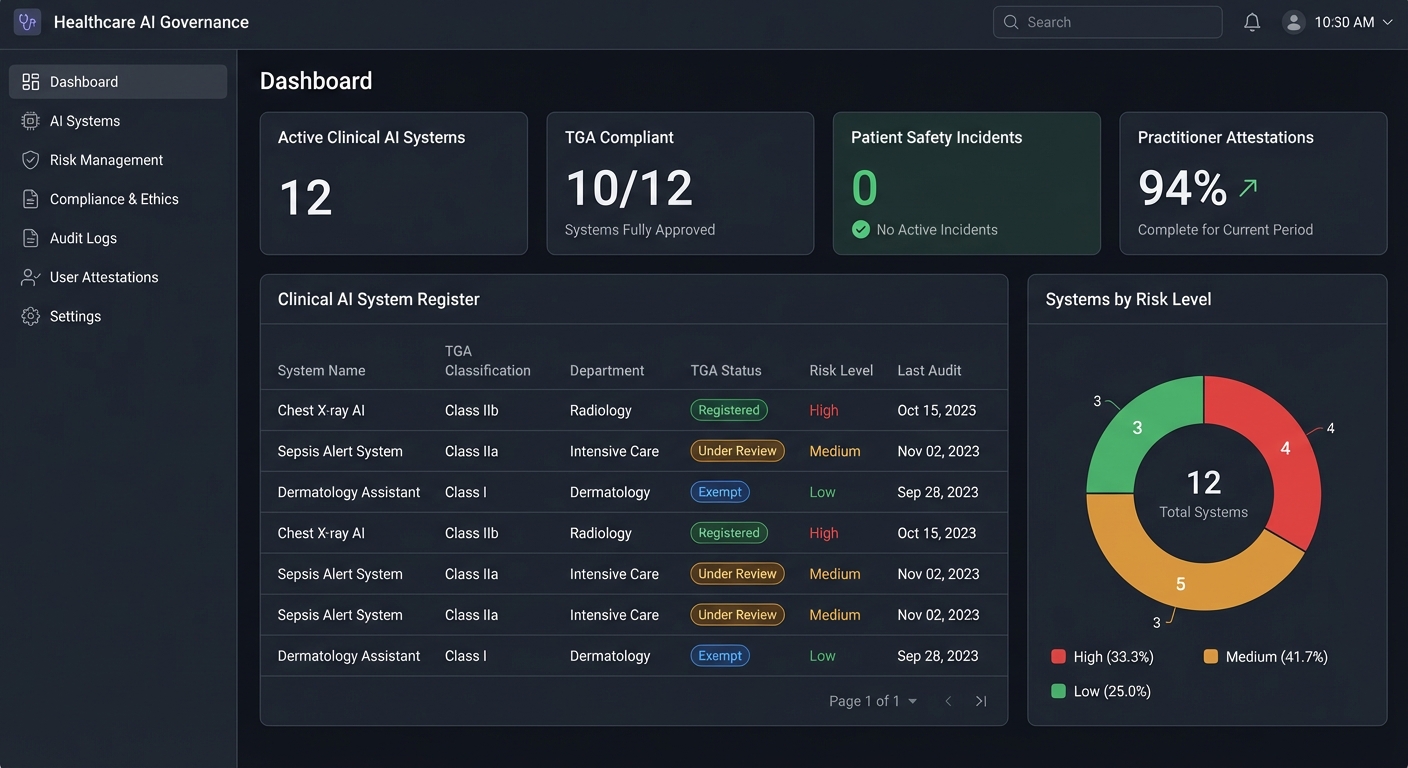This screenshot has height=768, width=1408.
Task: Select AI Systems in the sidebar
Action: pos(84,120)
